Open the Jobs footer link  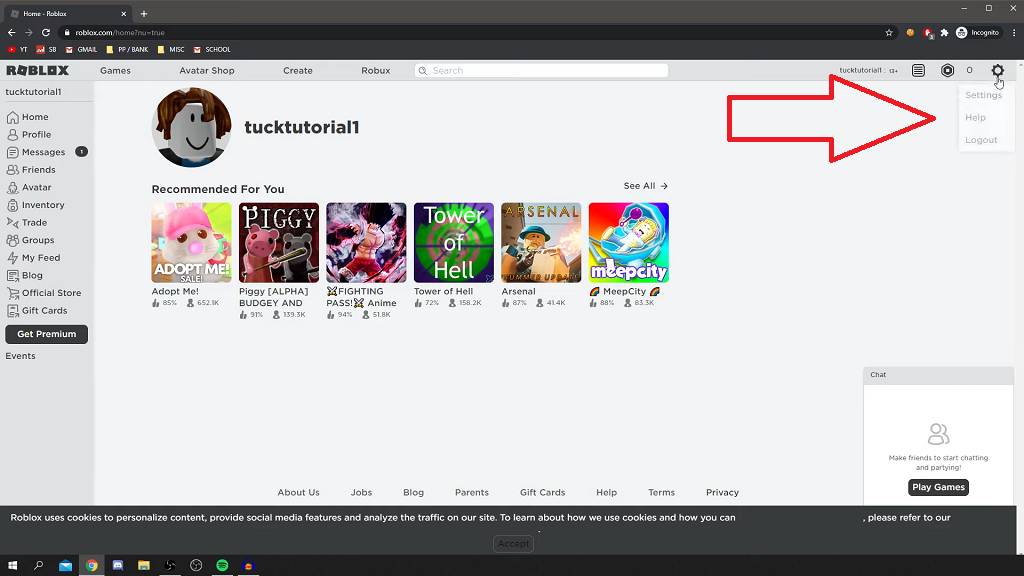[361, 492]
